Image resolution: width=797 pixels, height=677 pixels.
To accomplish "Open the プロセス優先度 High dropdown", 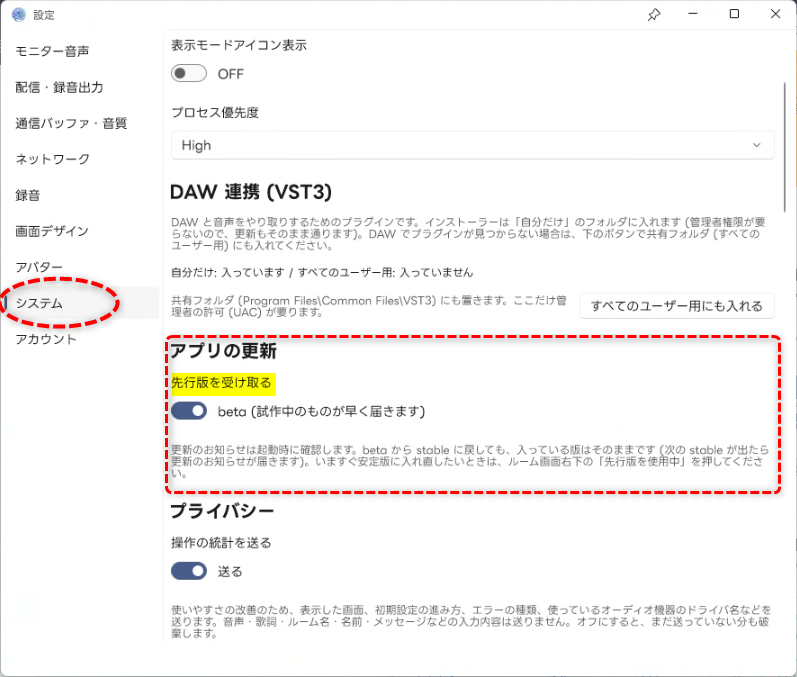I will tap(472, 145).
